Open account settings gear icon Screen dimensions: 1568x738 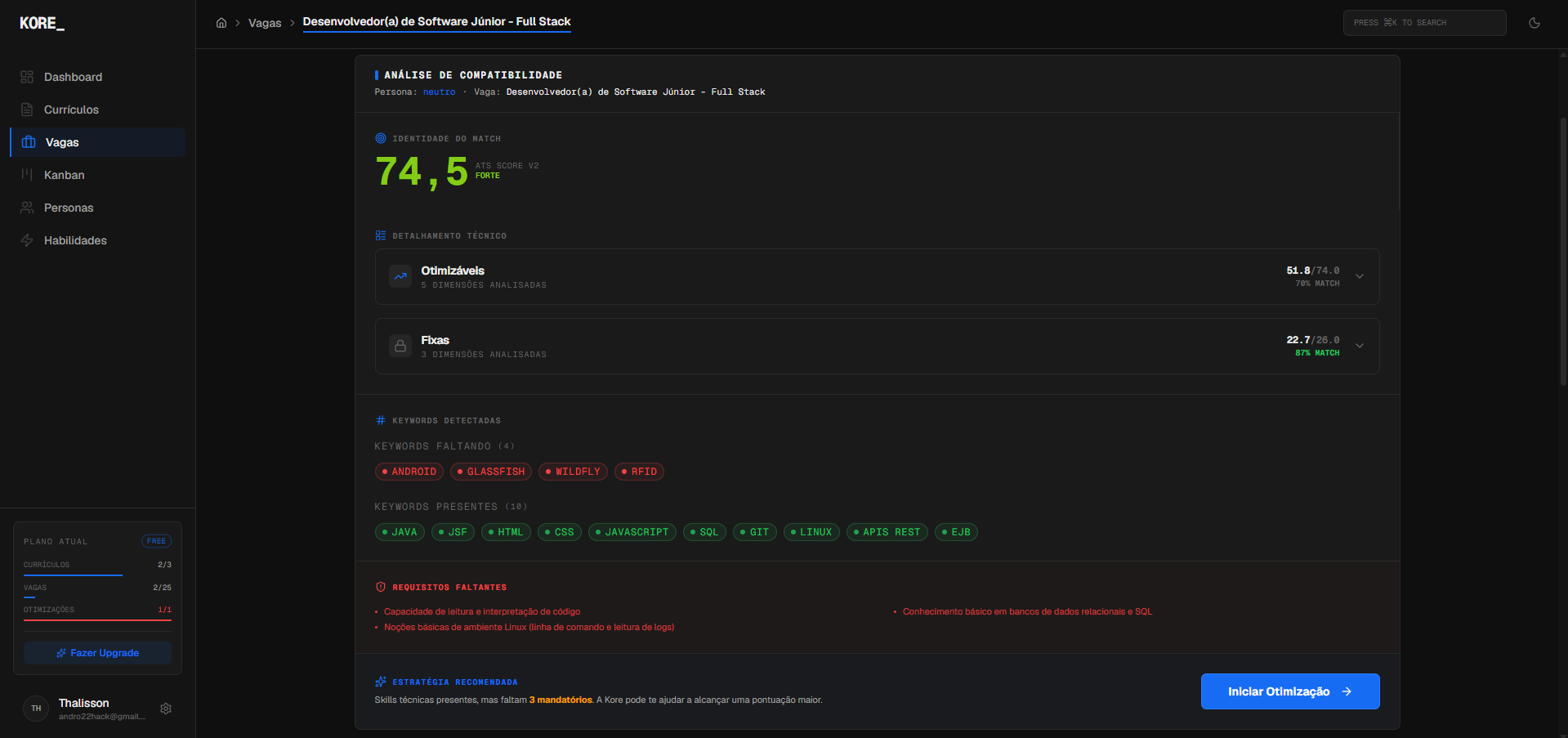click(x=166, y=709)
